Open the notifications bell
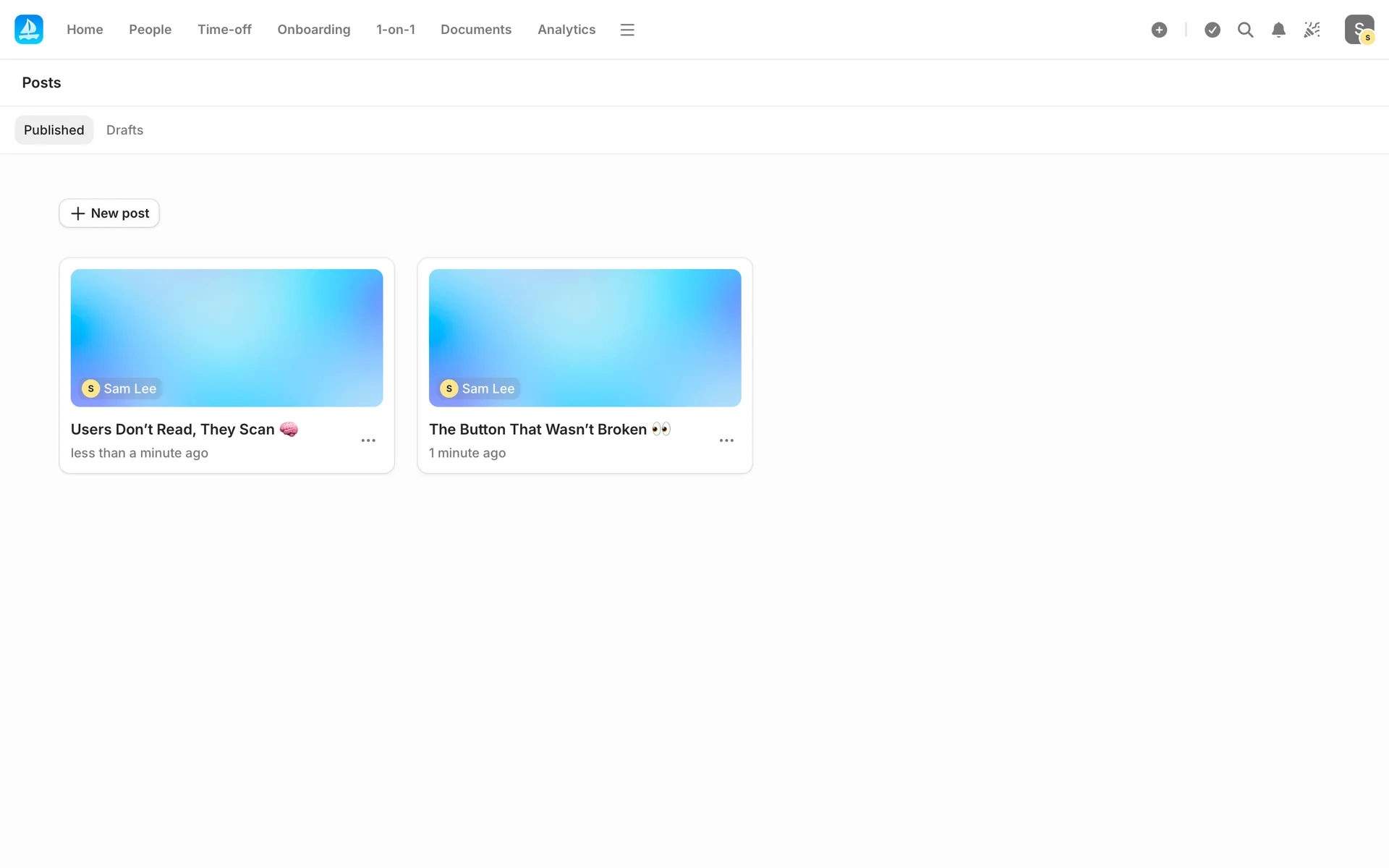1389x868 pixels. (1278, 30)
